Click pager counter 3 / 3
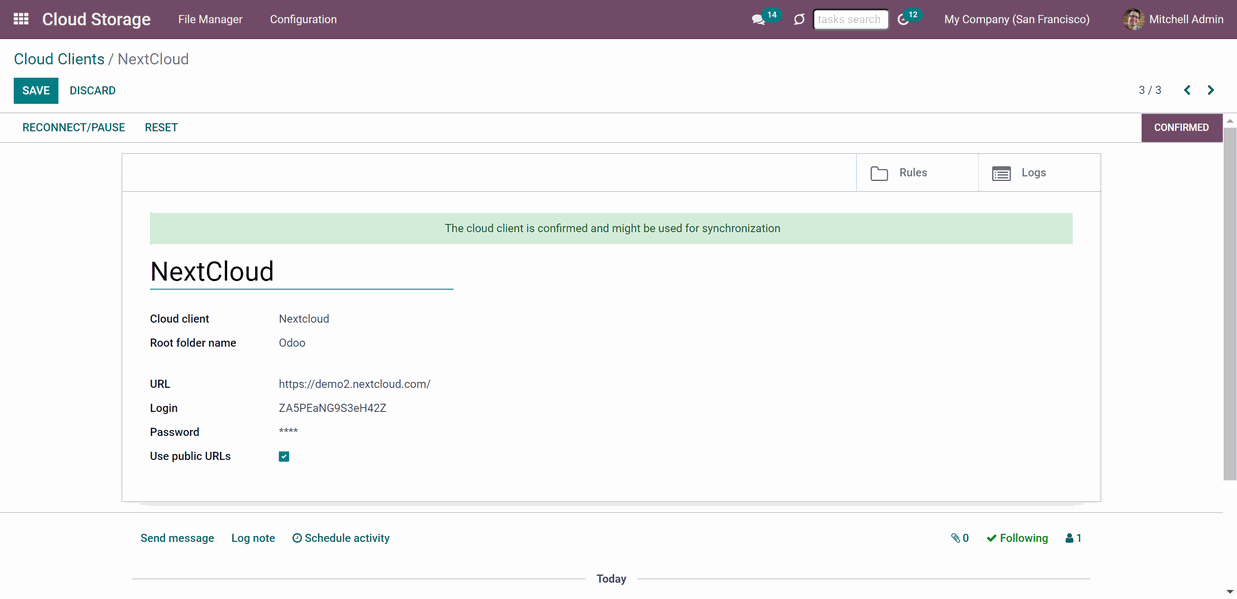 coord(1150,90)
